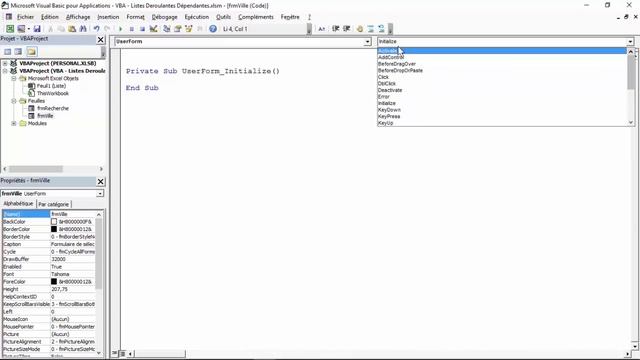Select ThisWorkbook in project tree
The height and width of the screenshot is (360, 640).
coord(53,93)
